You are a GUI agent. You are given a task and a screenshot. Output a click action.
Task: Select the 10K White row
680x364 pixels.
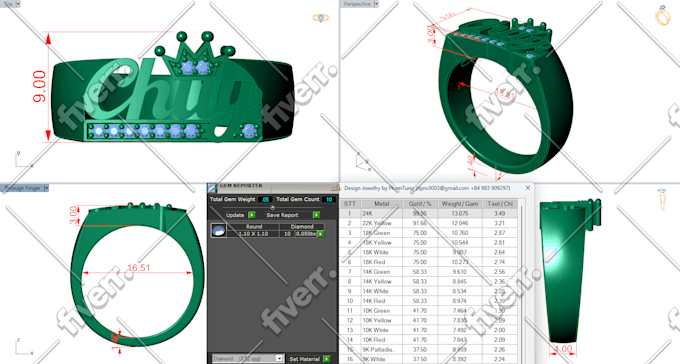click(429, 330)
